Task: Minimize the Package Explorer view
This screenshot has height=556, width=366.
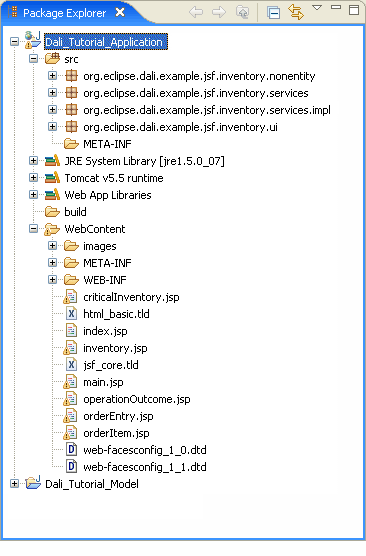Action: click(336, 7)
